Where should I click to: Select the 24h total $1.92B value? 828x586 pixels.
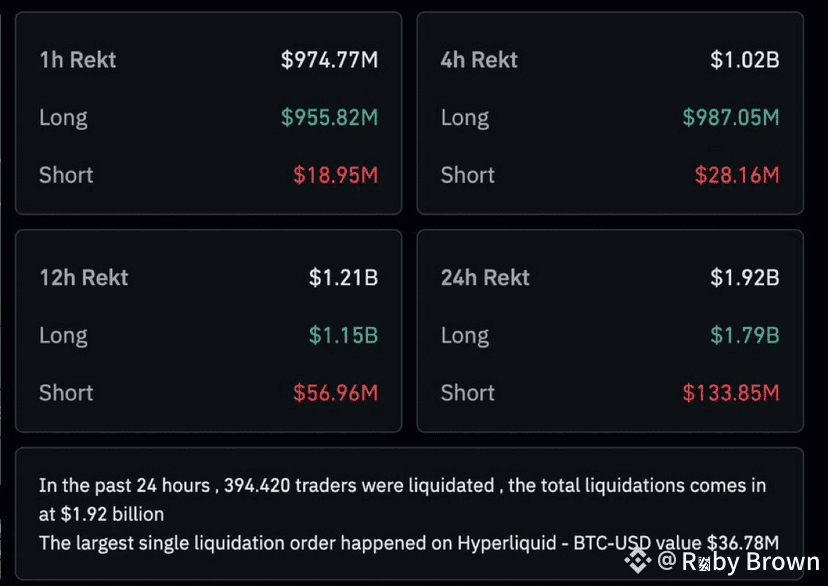click(x=745, y=278)
